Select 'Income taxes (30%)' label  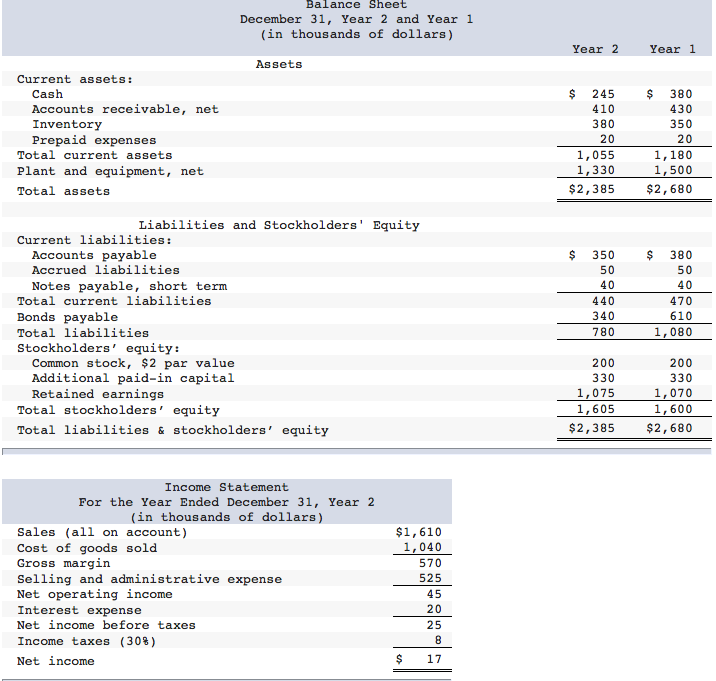point(87,641)
